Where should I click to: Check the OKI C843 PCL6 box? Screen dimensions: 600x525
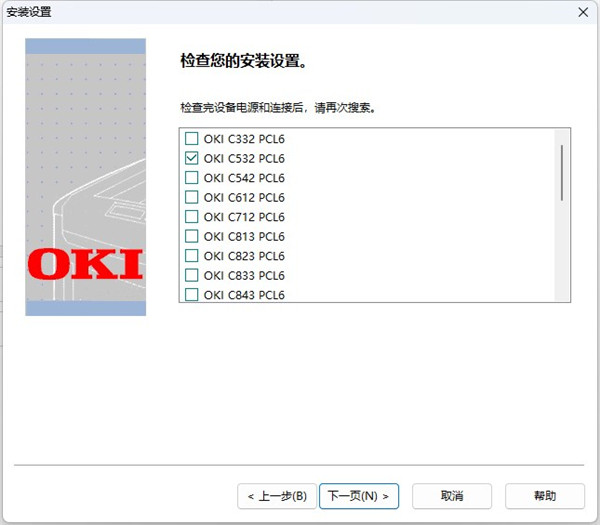[x=191, y=295]
